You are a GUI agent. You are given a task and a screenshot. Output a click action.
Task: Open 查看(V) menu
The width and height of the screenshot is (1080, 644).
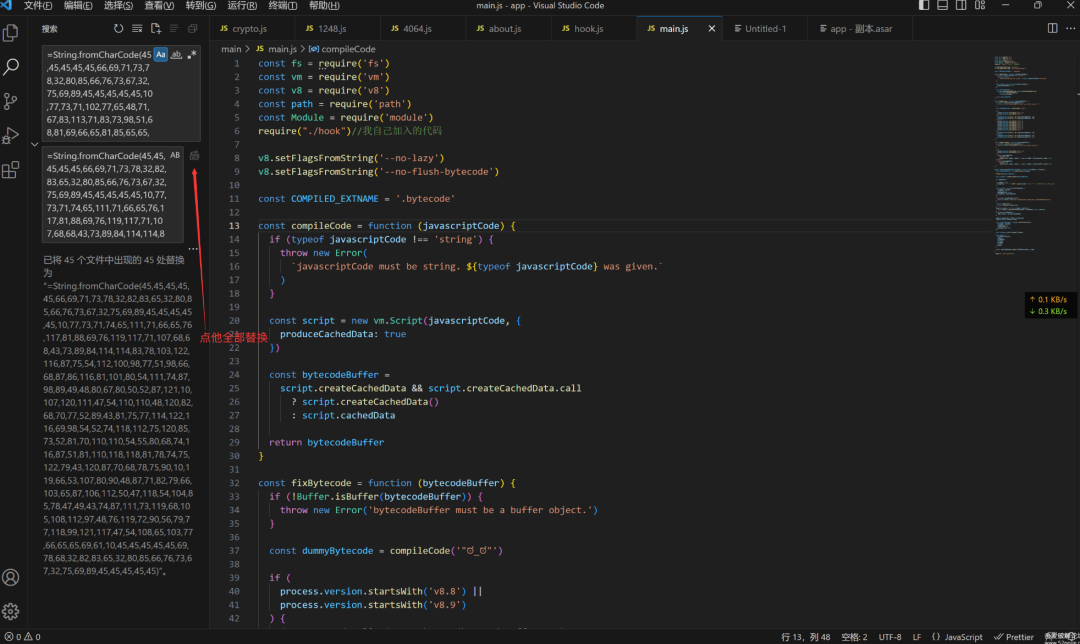159,6
